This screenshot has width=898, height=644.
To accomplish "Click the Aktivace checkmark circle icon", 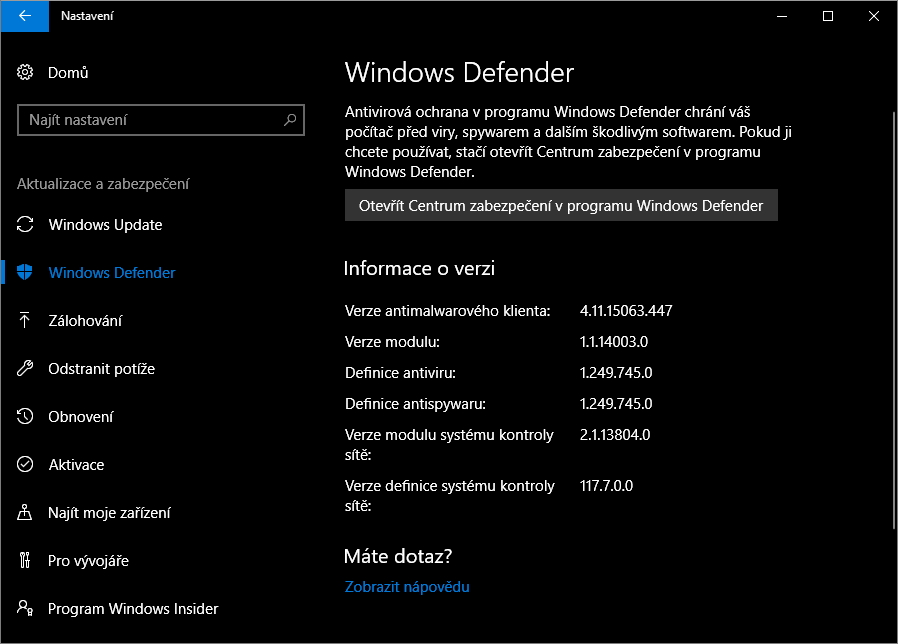I will tap(26, 465).
